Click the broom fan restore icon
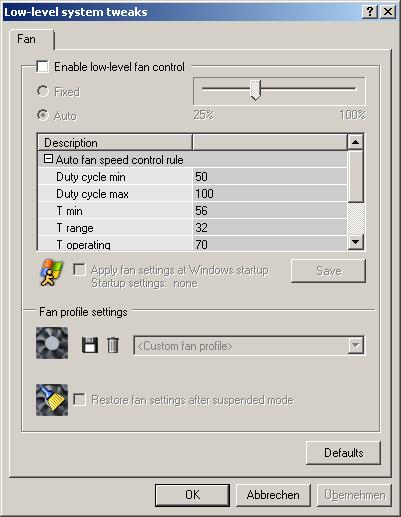The image size is (401, 517). coord(52,400)
